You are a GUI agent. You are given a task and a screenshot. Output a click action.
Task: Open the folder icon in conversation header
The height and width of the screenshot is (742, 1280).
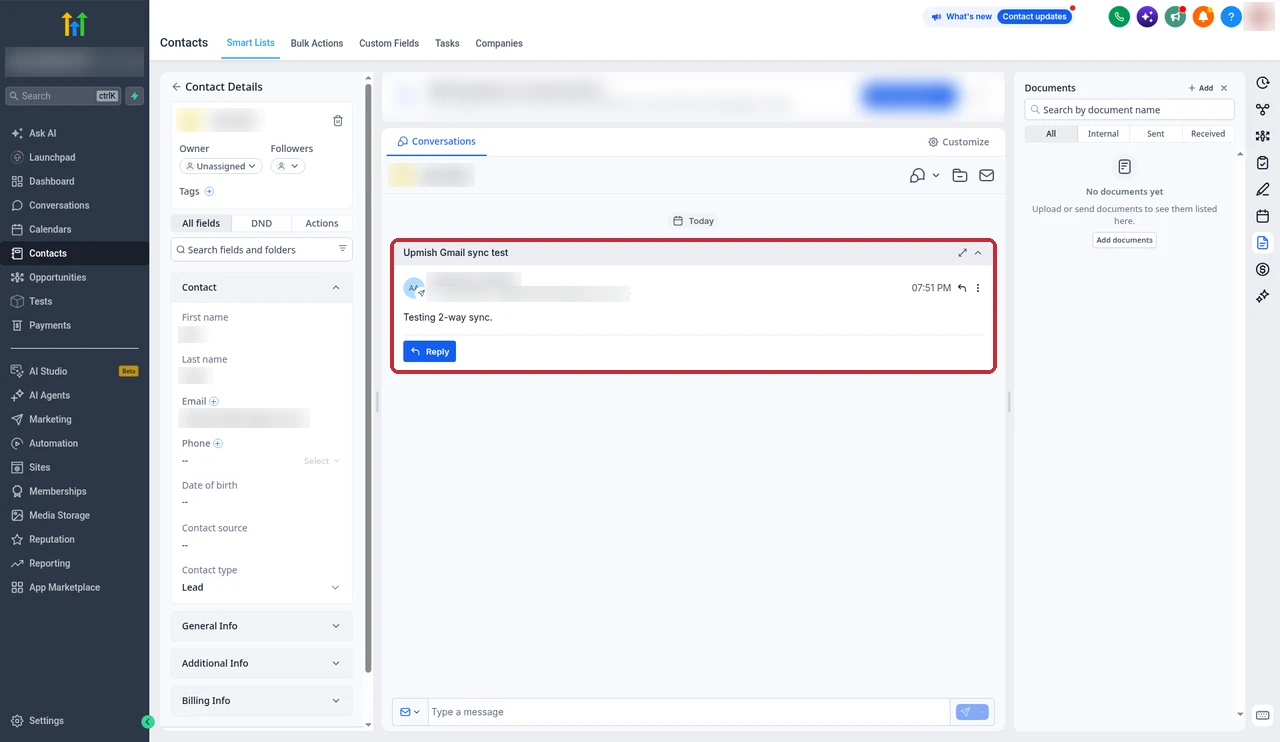point(960,176)
